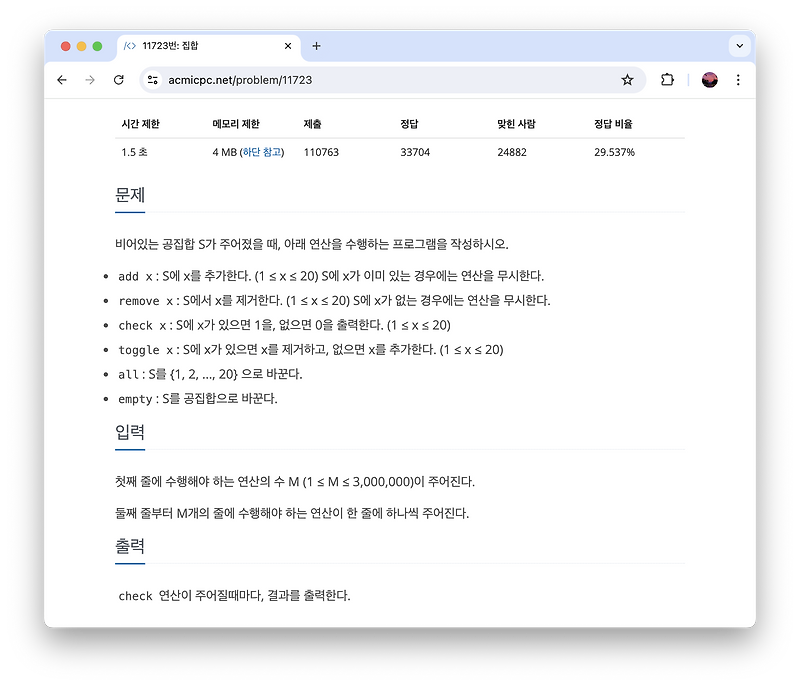Switch to the "11723번: 집합" tab
800x686 pixels.
[x=180, y=46]
